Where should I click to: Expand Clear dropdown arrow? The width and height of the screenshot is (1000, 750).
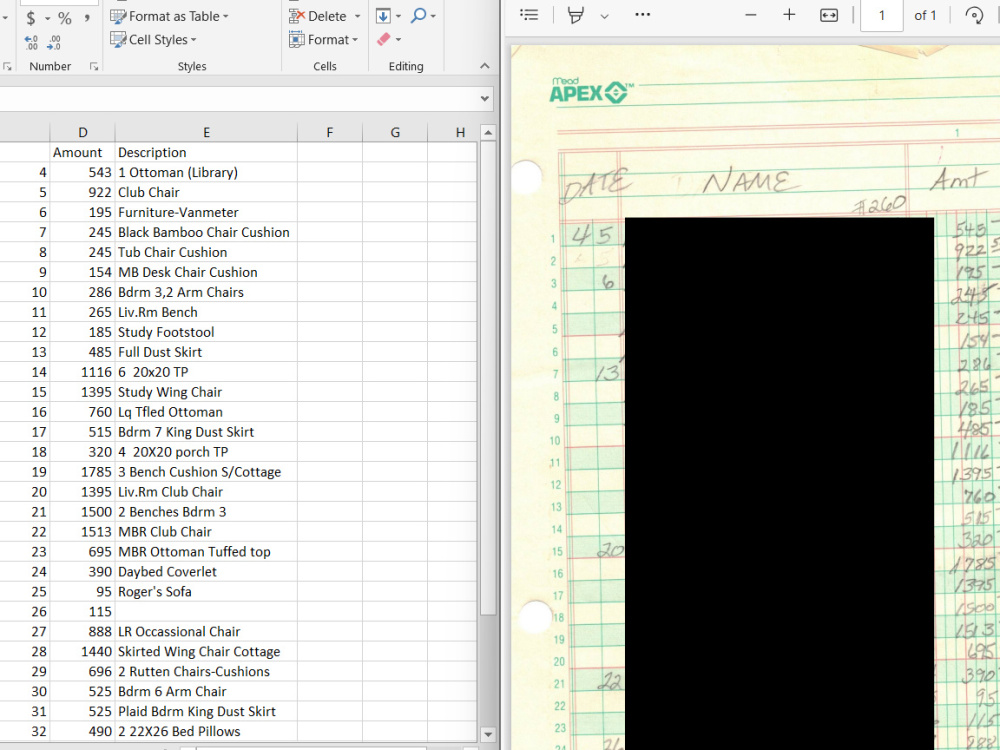[398, 40]
